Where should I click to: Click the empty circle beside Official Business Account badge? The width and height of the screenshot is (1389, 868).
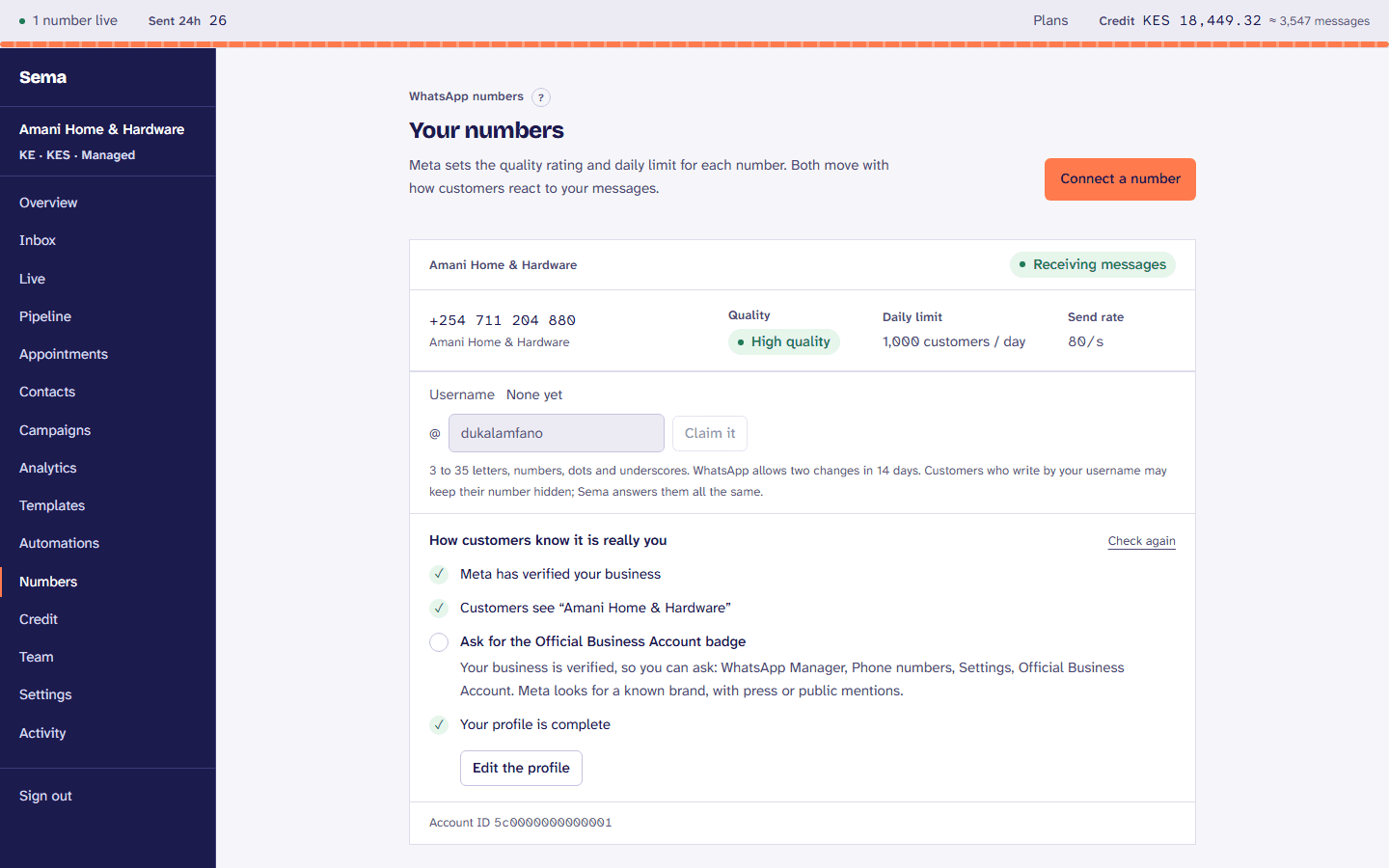click(x=439, y=642)
